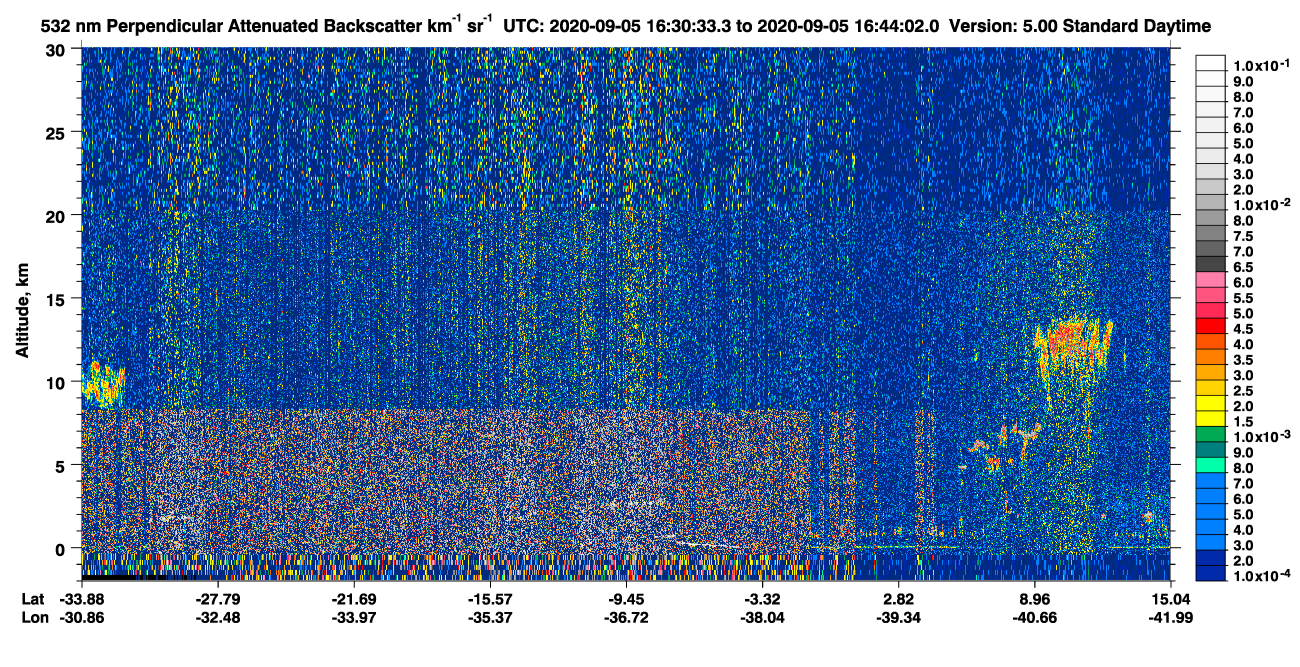The image size is (1300, 667).
Task: Select latitude value '-15.57'
Action: (x=490, y=598)
